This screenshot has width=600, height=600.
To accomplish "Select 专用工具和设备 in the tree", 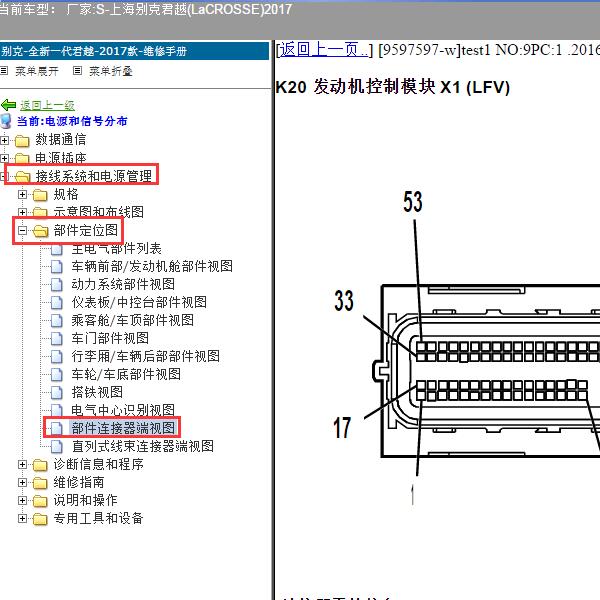I will (98, 518).
